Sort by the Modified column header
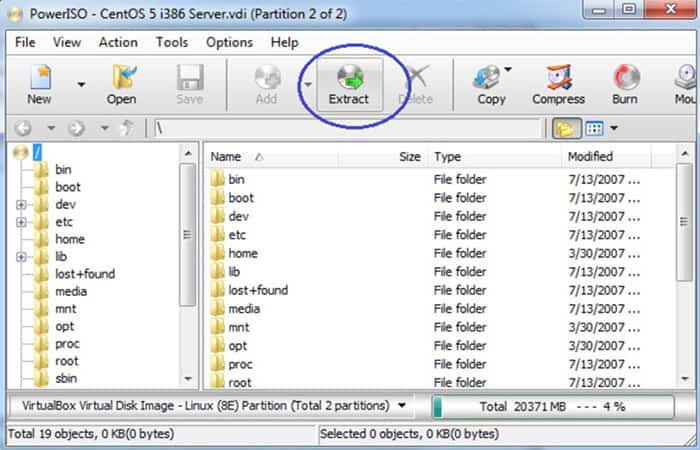The height and width of the screenshot is (450, 700). (x=606, y=157)
